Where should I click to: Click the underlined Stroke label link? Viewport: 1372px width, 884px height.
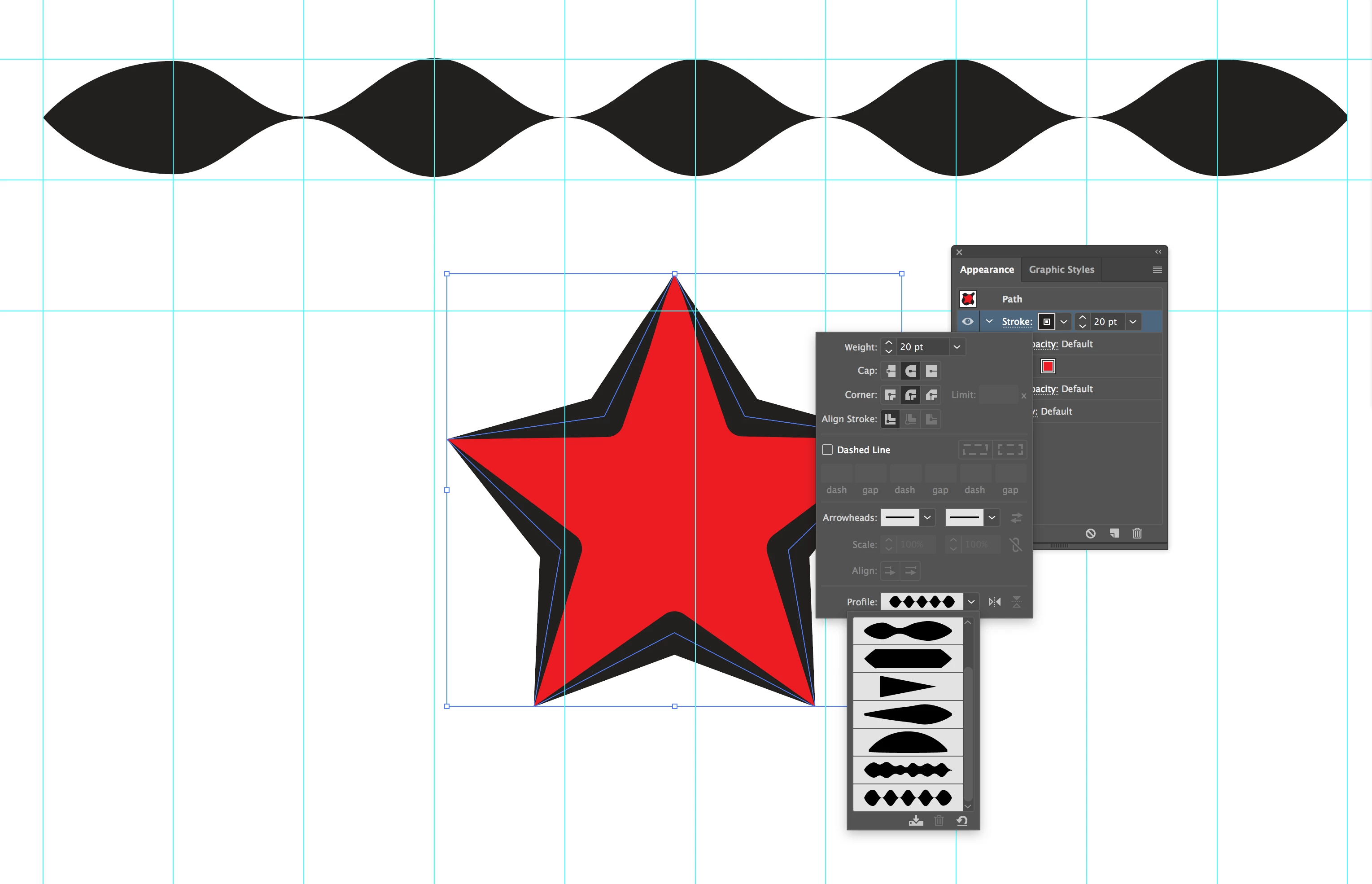[x=1016, y=321]
